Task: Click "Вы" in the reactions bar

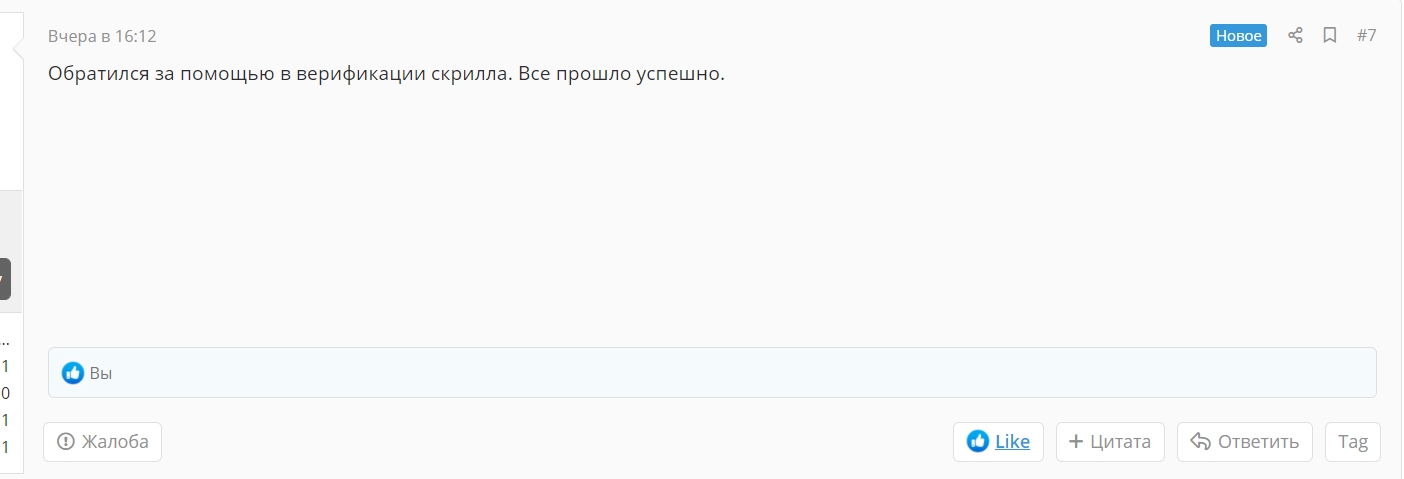Action: tap(101, 373)
